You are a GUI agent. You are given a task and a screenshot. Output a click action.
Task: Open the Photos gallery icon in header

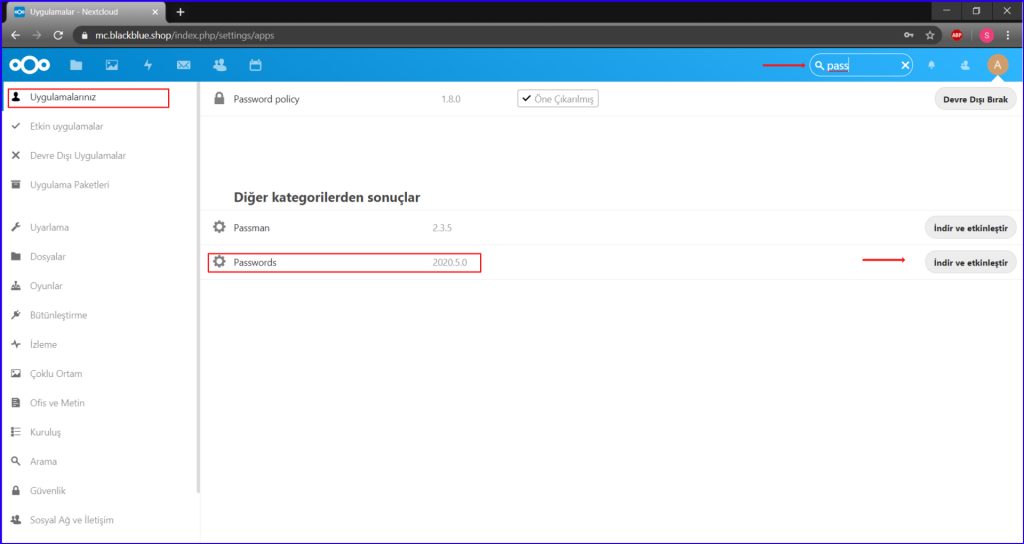click(x=112, y=65)
